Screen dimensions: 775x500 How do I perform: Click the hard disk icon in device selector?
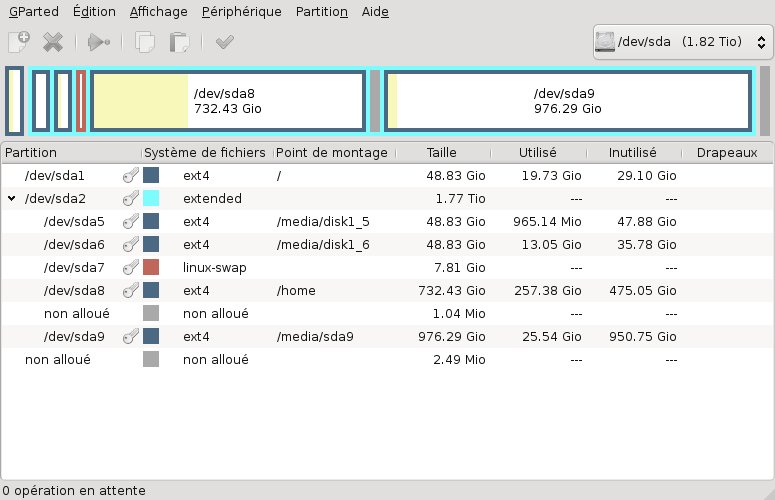tap(605, 42)
